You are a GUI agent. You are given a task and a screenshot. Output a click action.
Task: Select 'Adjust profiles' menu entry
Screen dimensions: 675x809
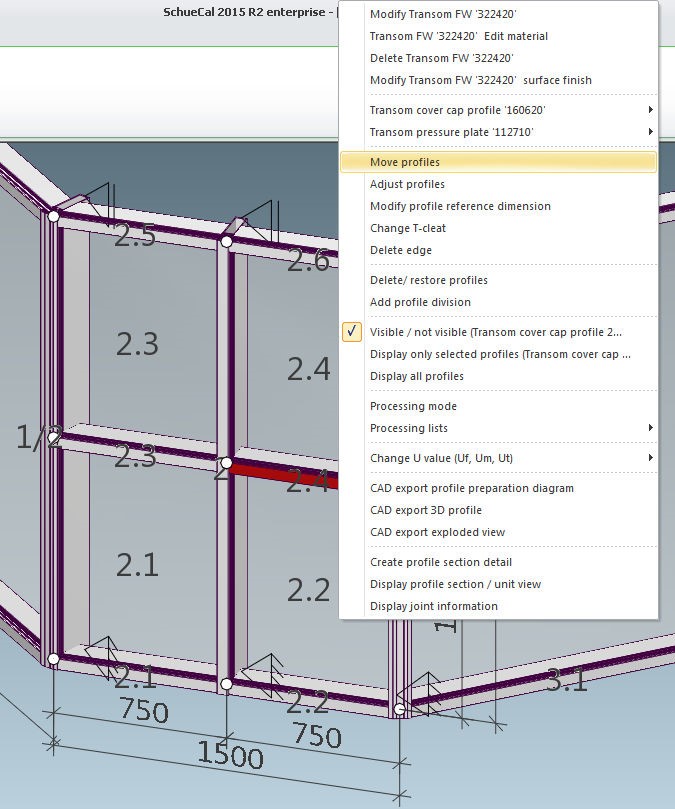(x=407, y=184)
